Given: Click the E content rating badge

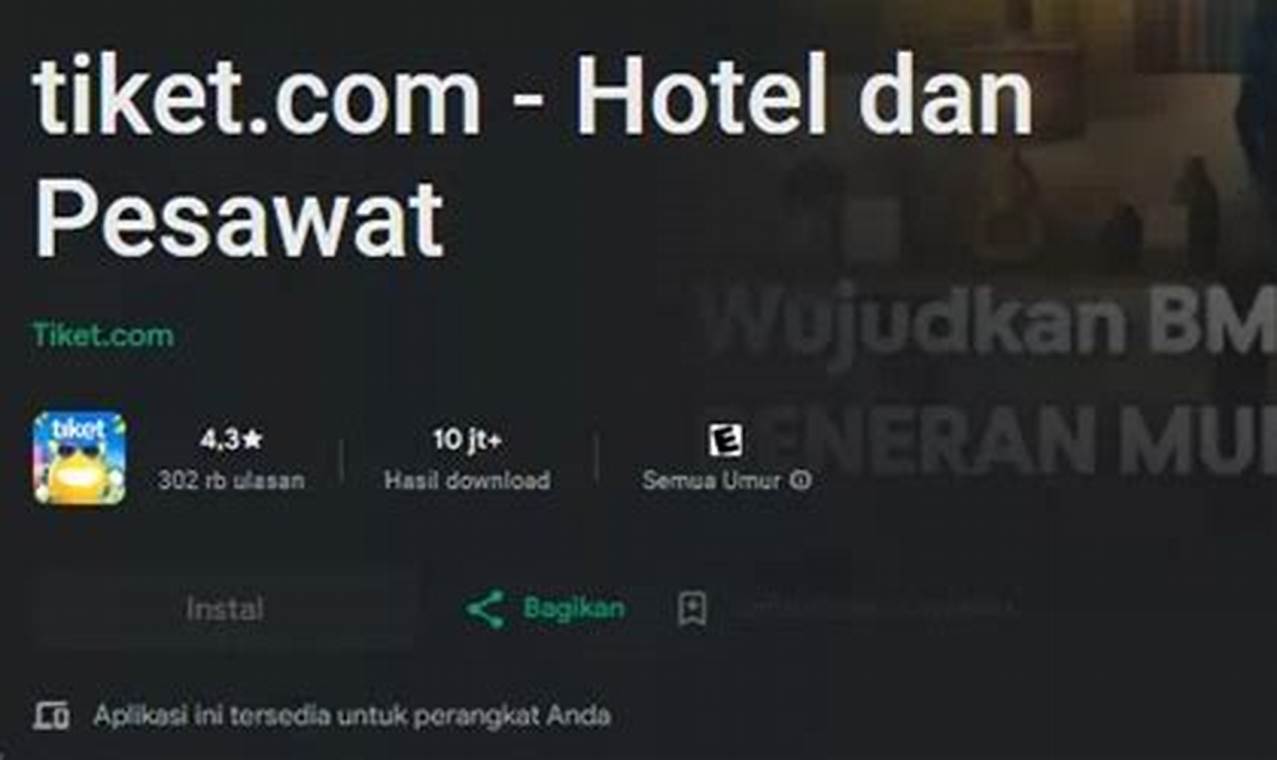Looking at the screenshot, I should coord(726,440).
